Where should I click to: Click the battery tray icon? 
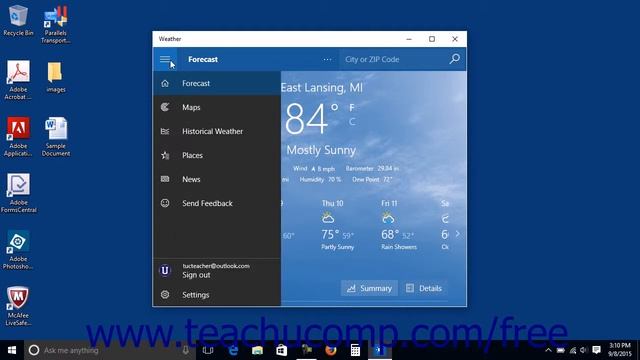[560, 350]
